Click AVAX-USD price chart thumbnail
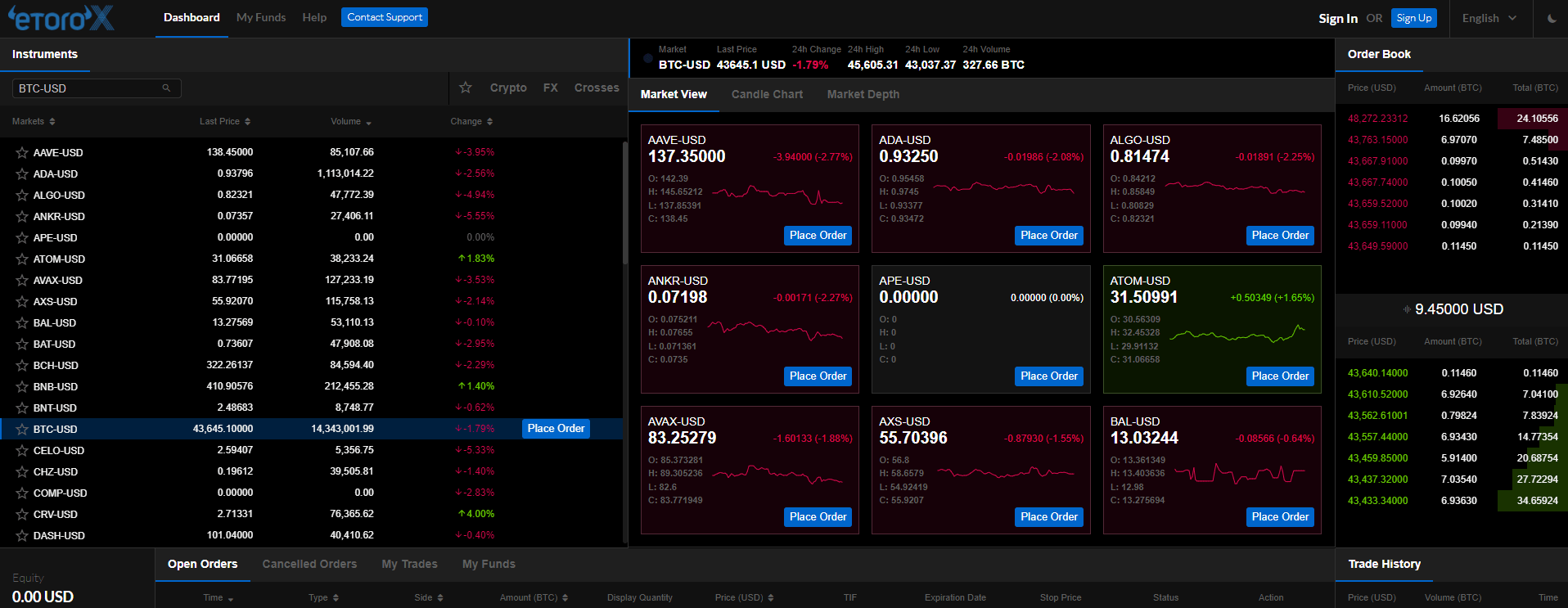The width and height of the screenshot is (1568, 608). point(777,474)
